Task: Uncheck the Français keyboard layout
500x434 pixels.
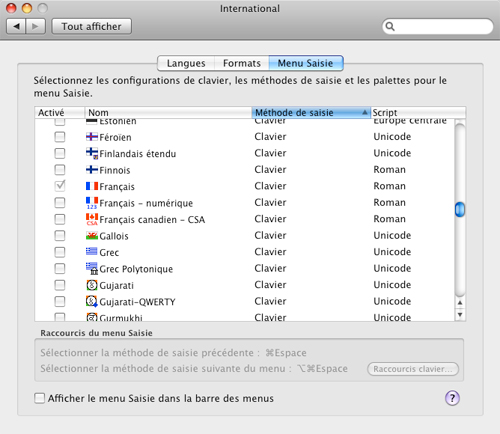Action: pyautogui.click(x=60, y=186)
